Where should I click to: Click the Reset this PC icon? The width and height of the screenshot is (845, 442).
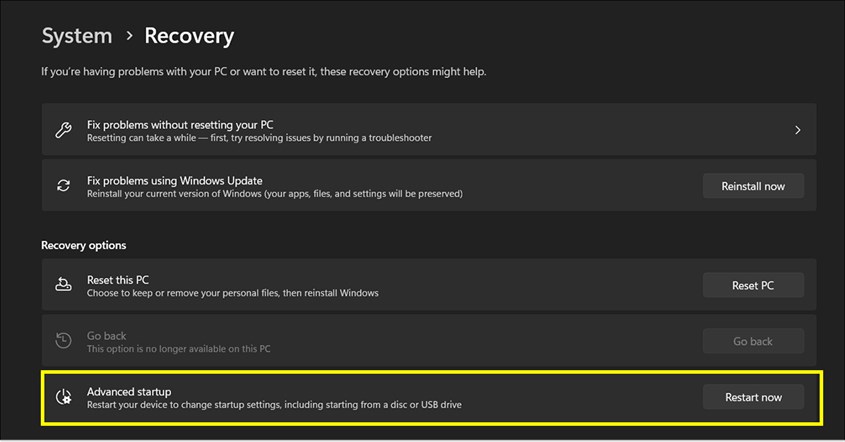(x=63, y=285)
